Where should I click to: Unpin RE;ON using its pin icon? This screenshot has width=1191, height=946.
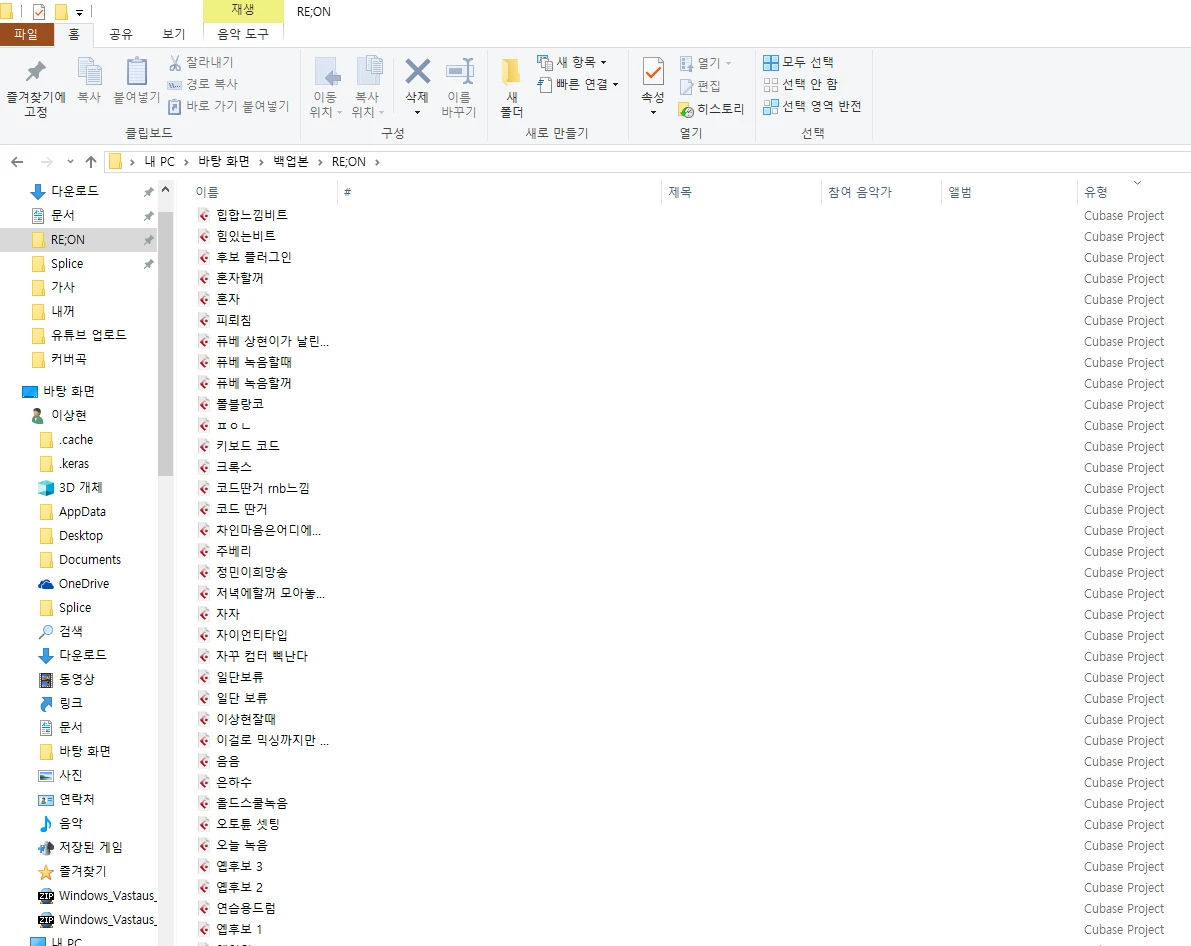[149, 240]
